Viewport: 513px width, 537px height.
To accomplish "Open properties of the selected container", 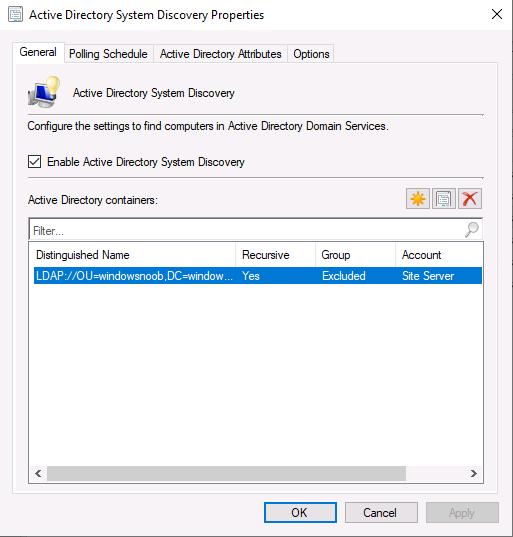I will [x=444, y=199].
